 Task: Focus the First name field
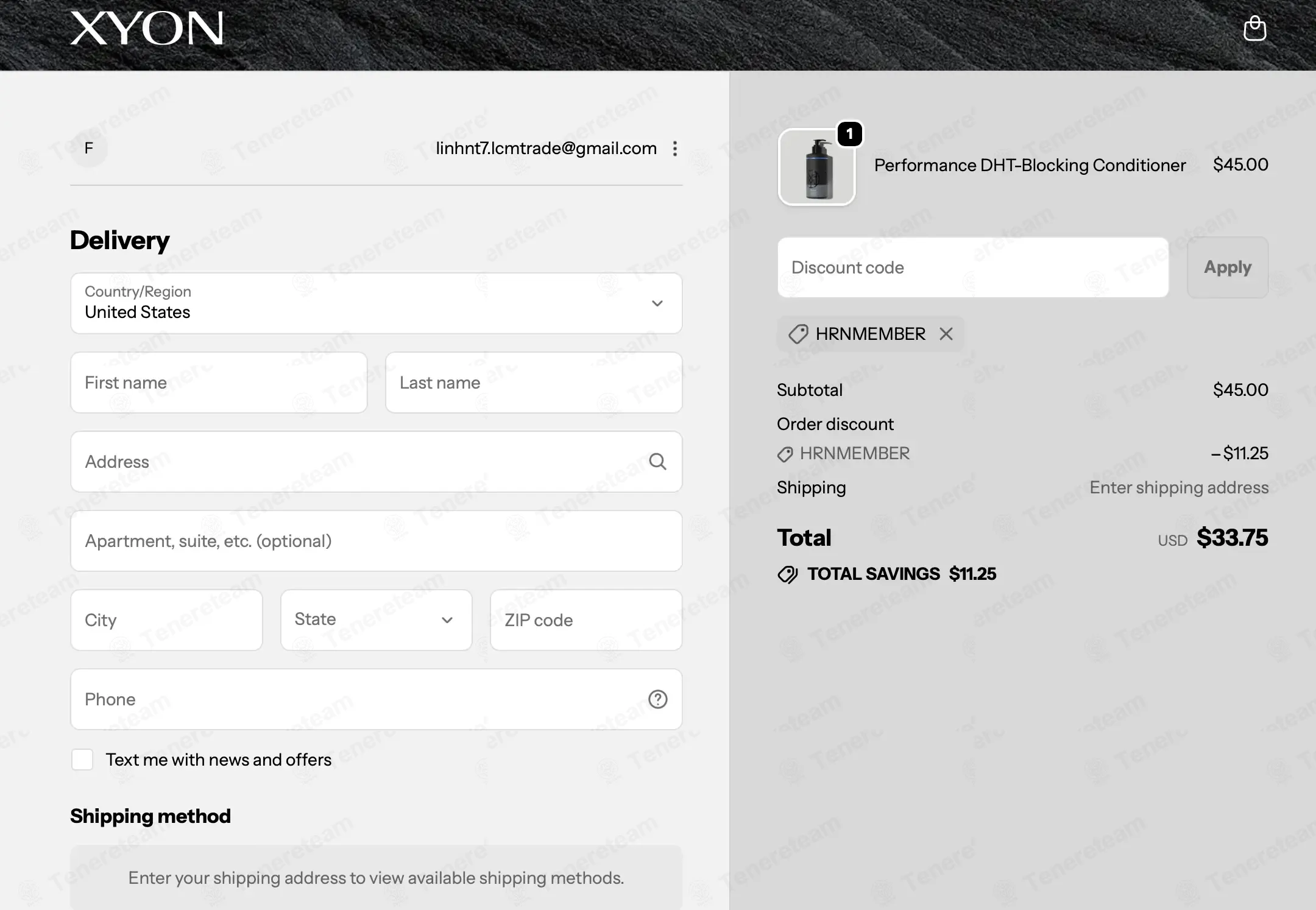click(x=219, y=383)
